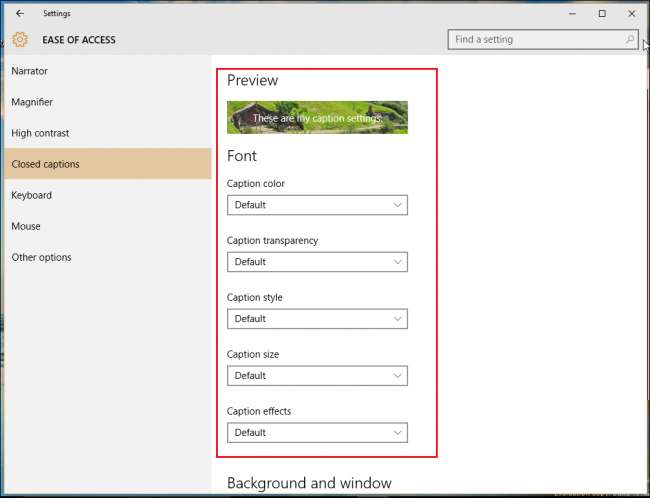
Task: Go to Mouse settings
Action: [26, 226]
